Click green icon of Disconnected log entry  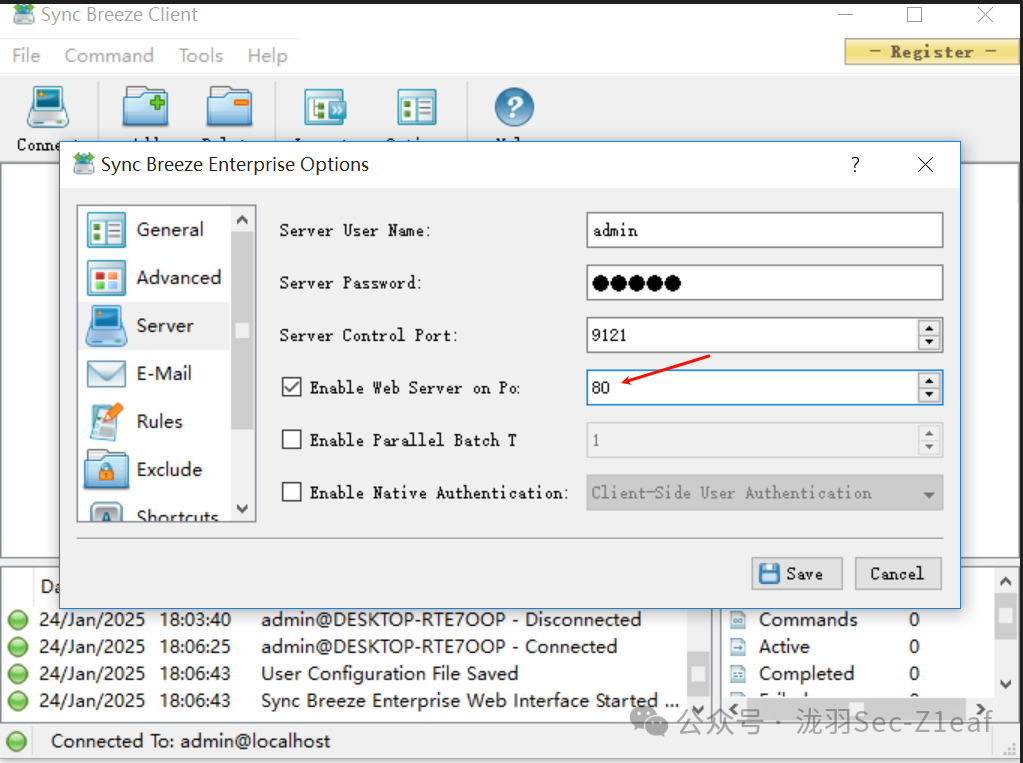point(18,619)
